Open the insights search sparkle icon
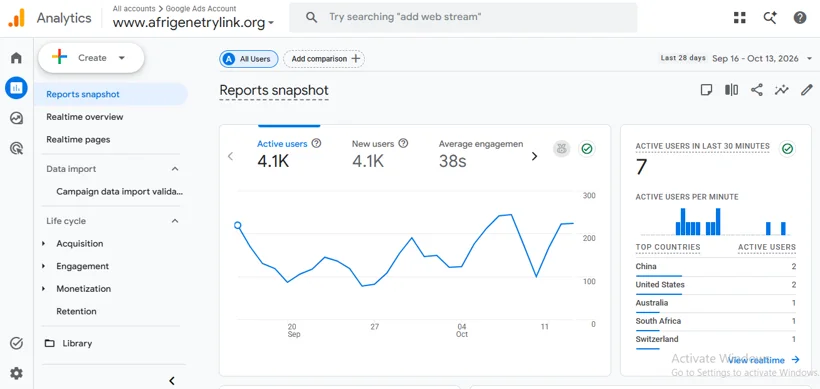 click(770, 18)
